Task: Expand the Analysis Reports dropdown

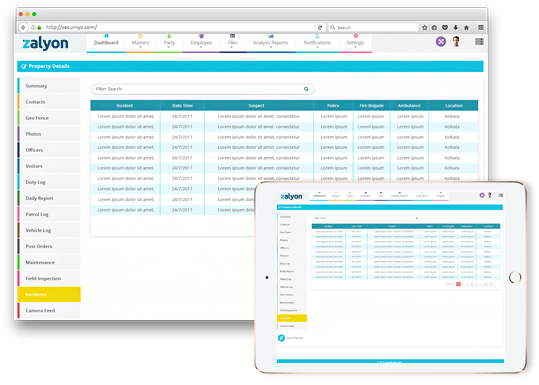Action: pos(271,43)
